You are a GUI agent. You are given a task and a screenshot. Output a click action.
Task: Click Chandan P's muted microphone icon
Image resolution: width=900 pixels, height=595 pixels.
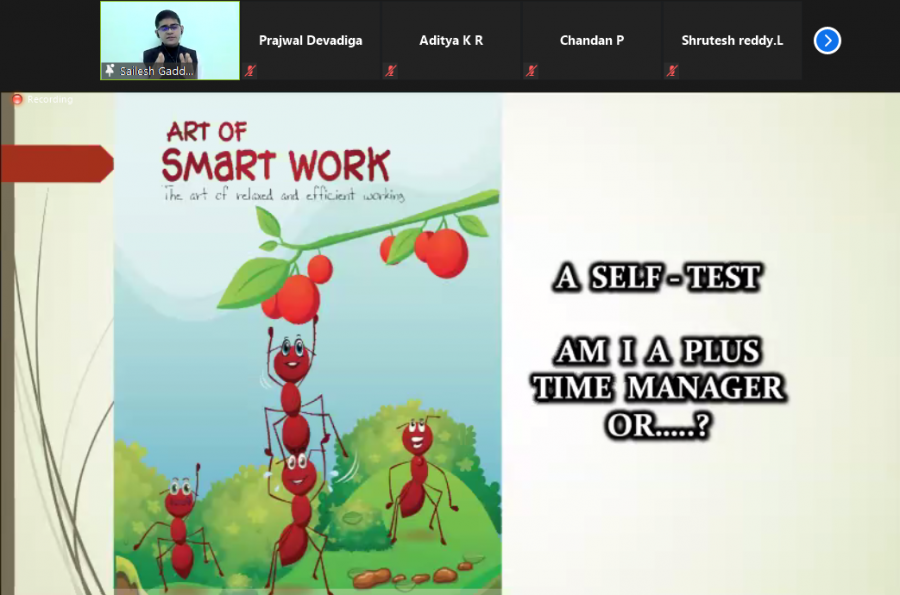click(x=531, y=71)
